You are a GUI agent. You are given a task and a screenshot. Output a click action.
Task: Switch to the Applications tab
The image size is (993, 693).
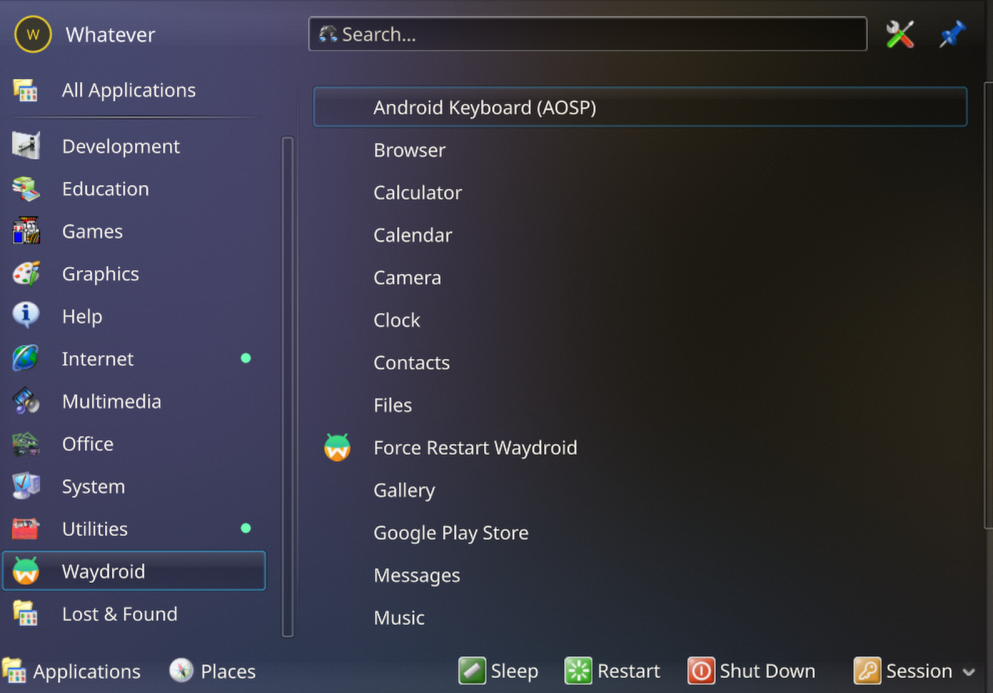coord(72,671)
